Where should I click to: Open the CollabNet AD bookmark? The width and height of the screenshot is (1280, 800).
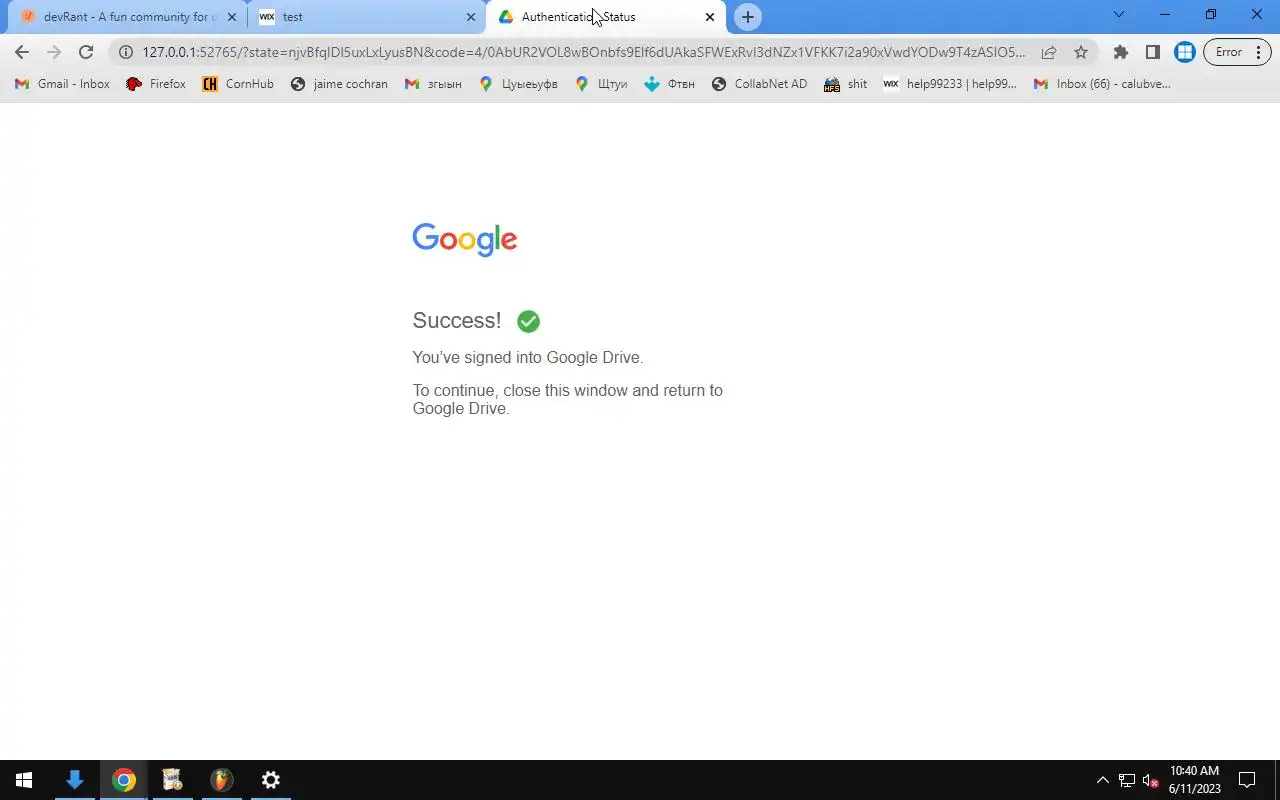click(x=759, y=84)
